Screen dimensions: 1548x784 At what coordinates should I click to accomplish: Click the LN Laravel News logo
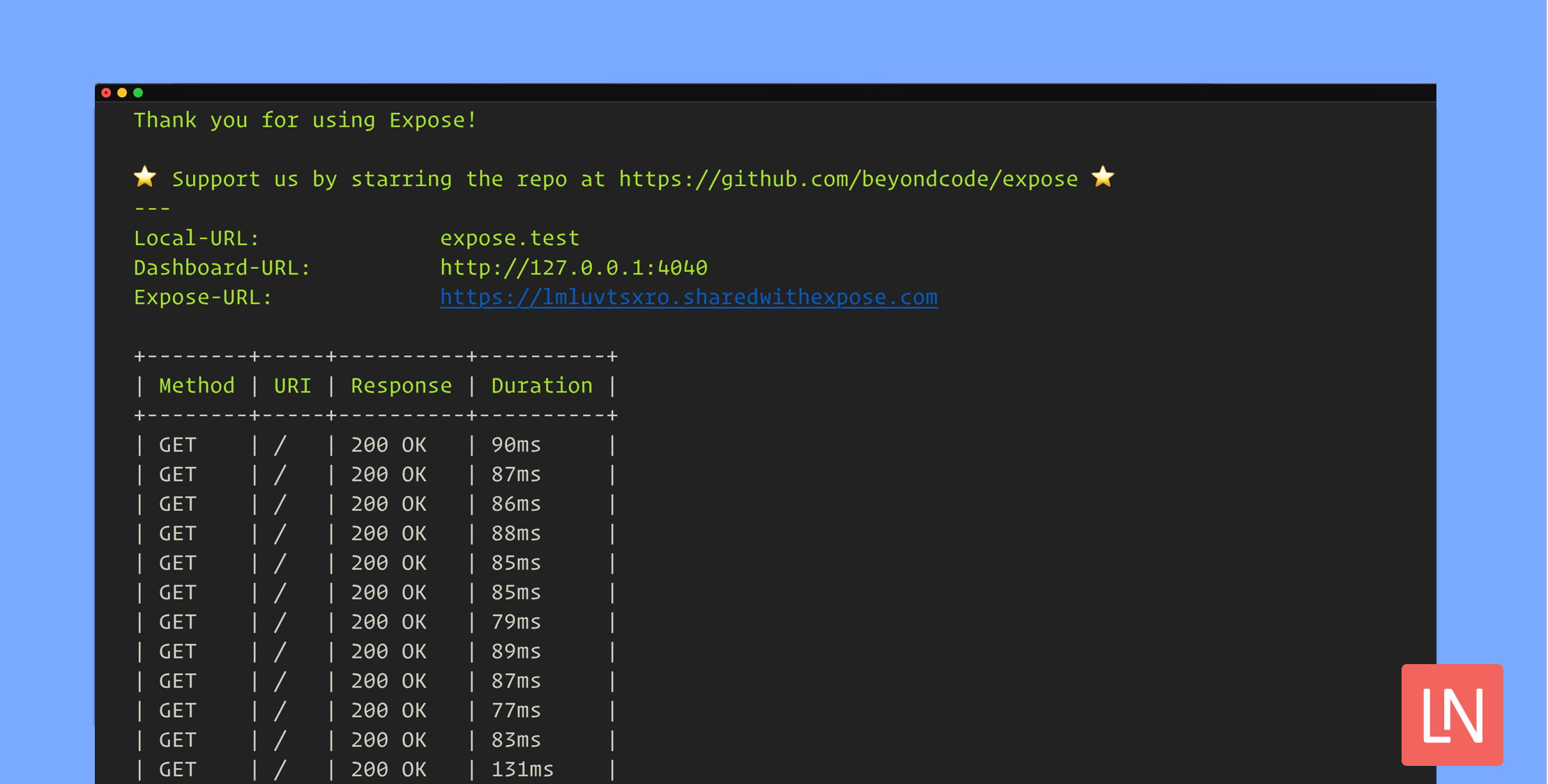[1452, 715]
